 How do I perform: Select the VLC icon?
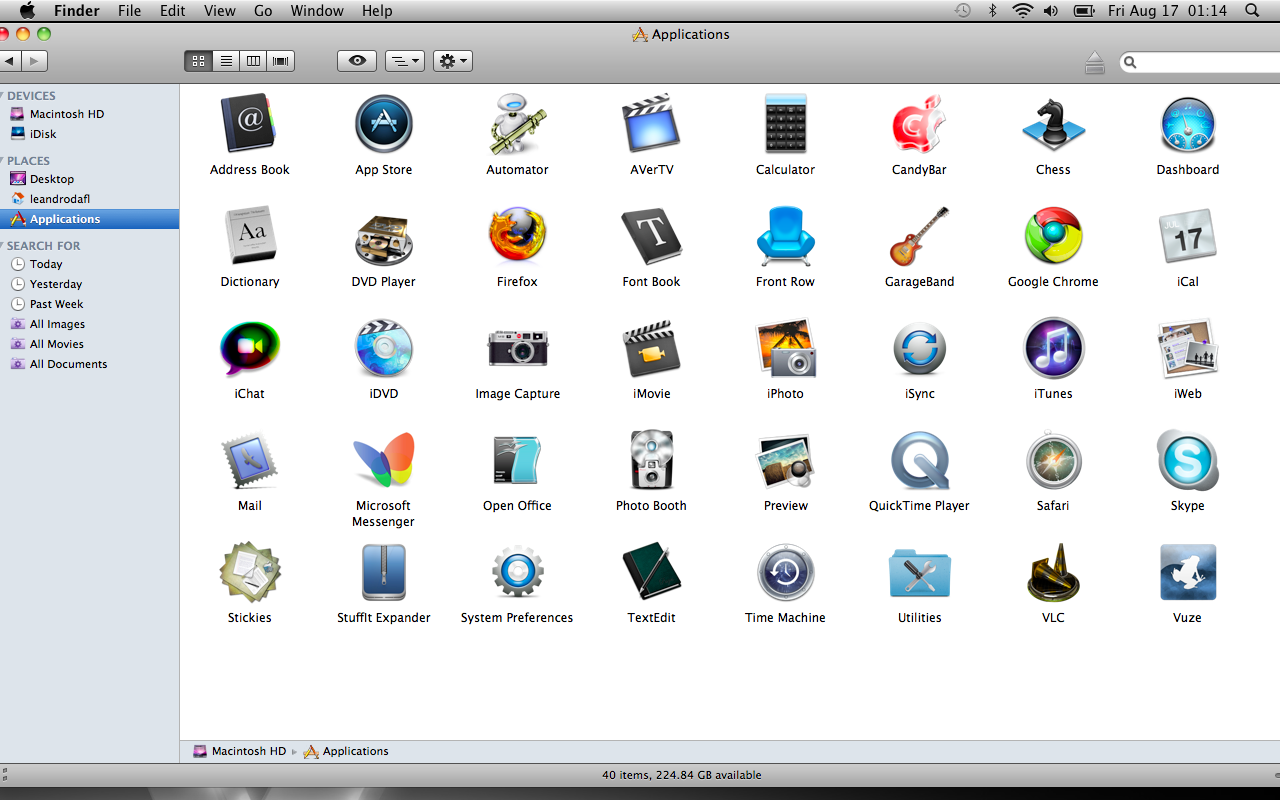(1053, 572)
